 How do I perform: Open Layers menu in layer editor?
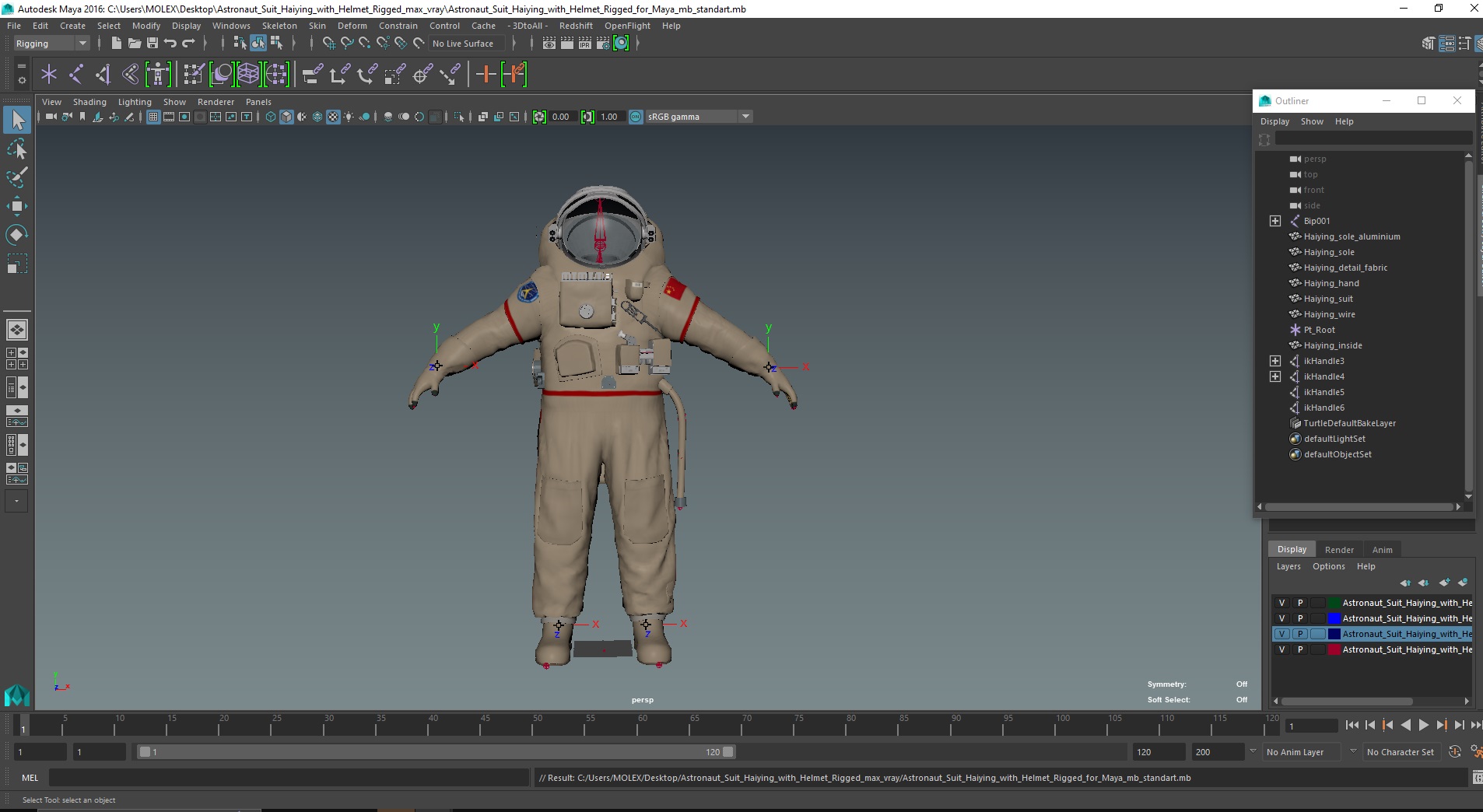1288,566
